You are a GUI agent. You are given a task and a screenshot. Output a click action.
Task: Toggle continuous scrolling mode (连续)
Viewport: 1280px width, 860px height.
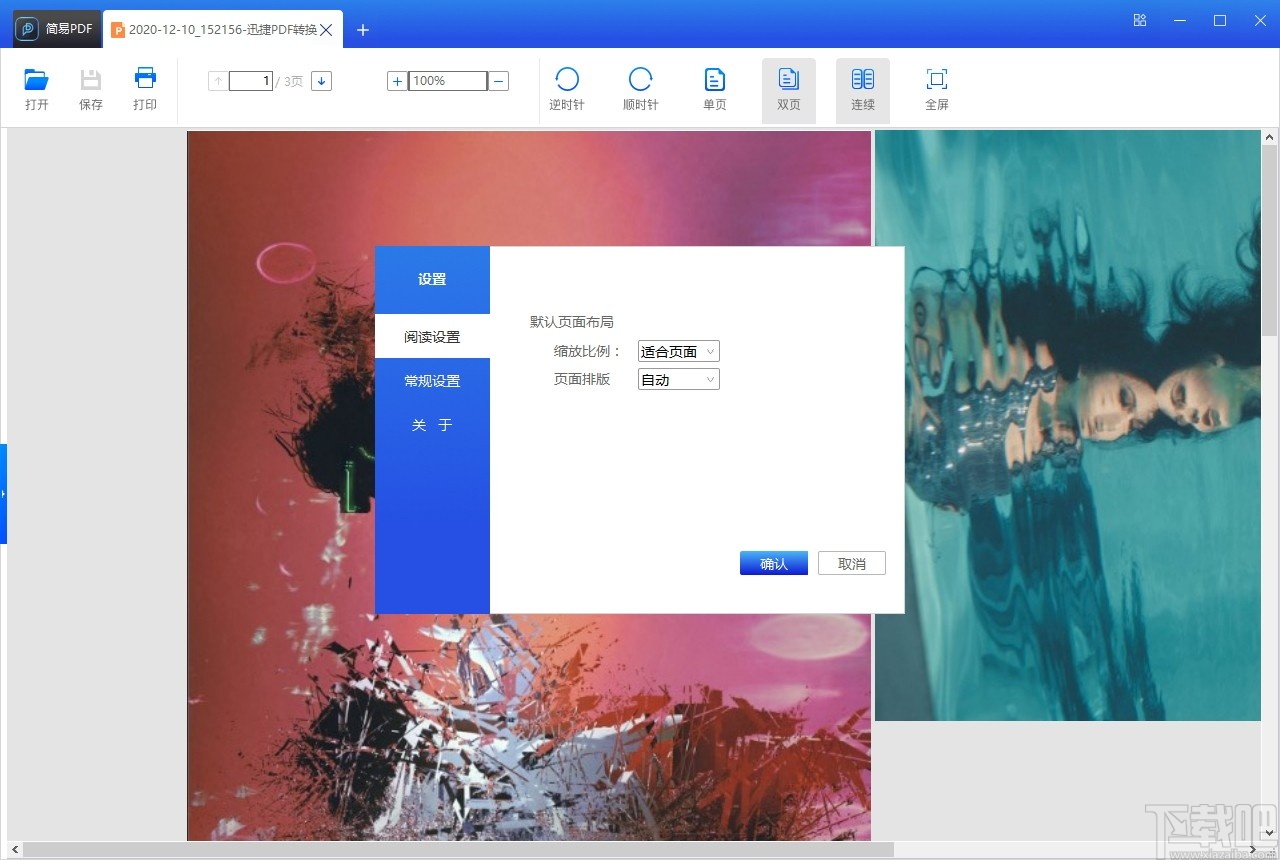(x=862, y=88)
